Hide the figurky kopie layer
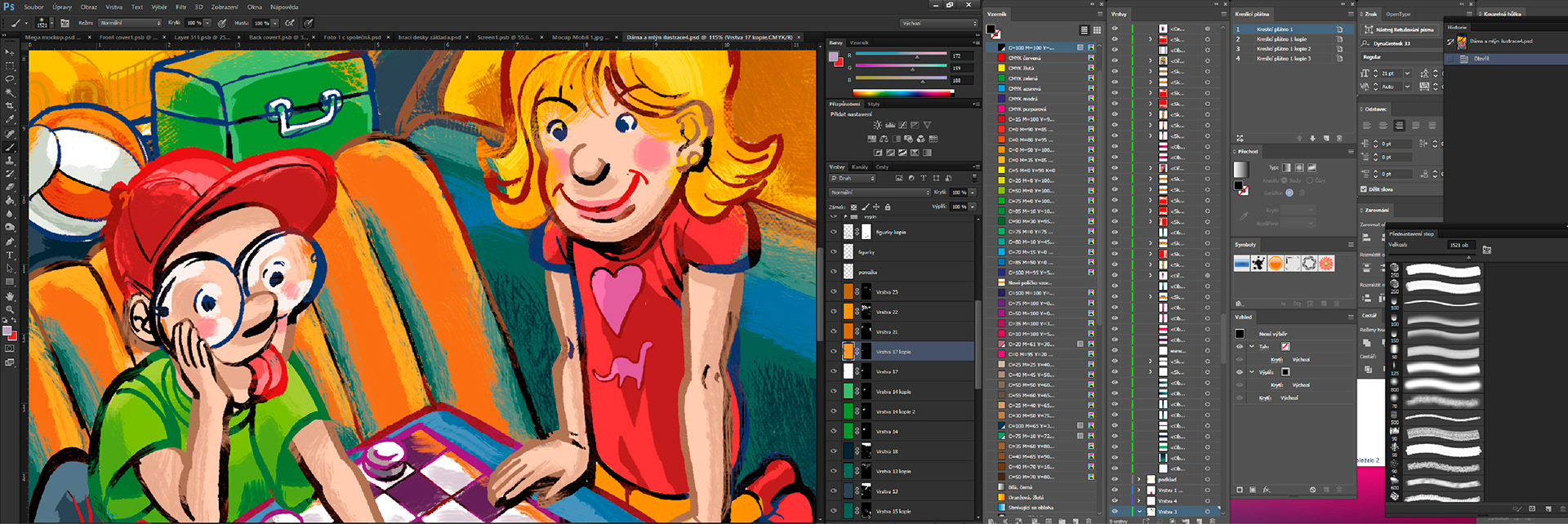The height and width of the screenshot is (524, 1568). [834, 232]
